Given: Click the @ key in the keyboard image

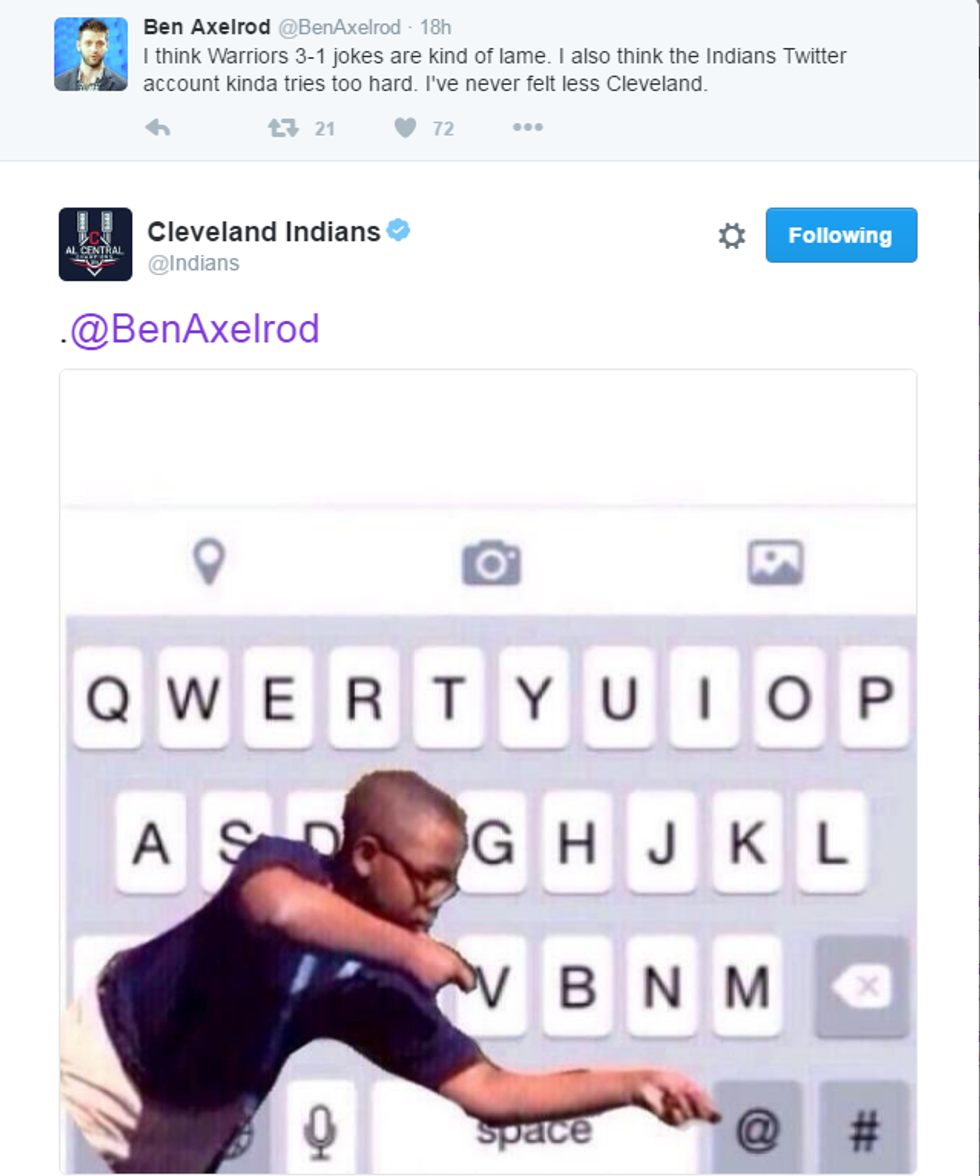Looking at the screenshot, I should click(x=757, y=1128).
